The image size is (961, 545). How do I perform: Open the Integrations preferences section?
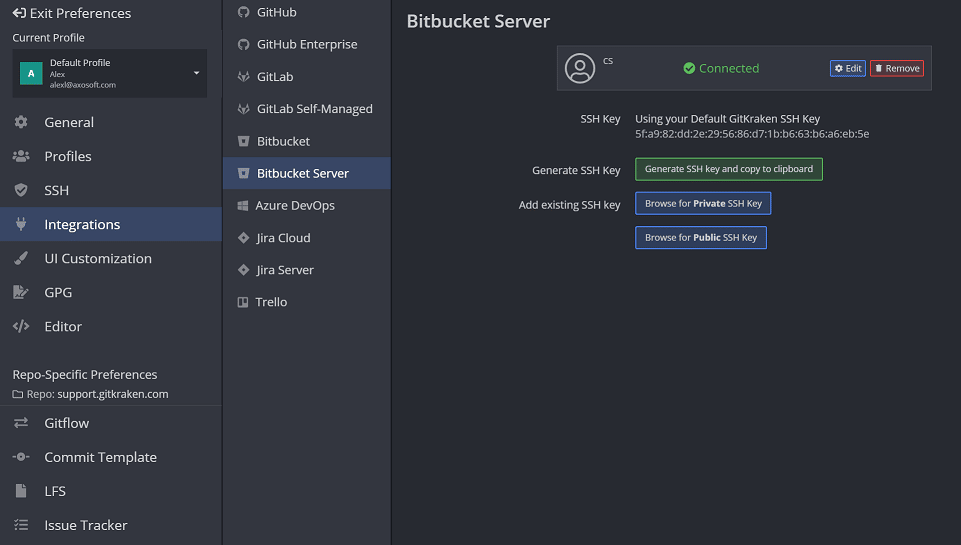point(82,225)
